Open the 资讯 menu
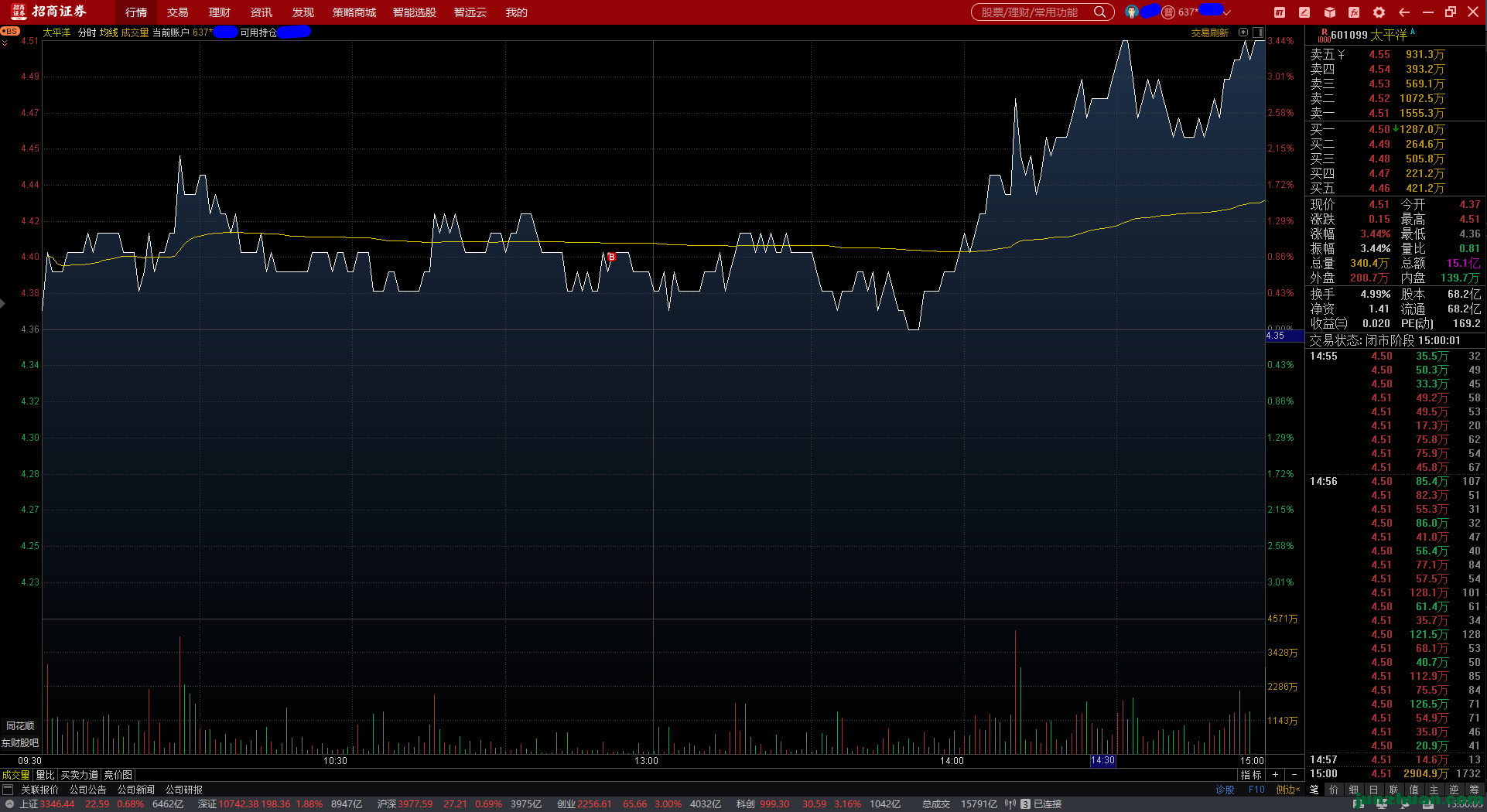This screenshot has width=1487, height=812. 262,12
